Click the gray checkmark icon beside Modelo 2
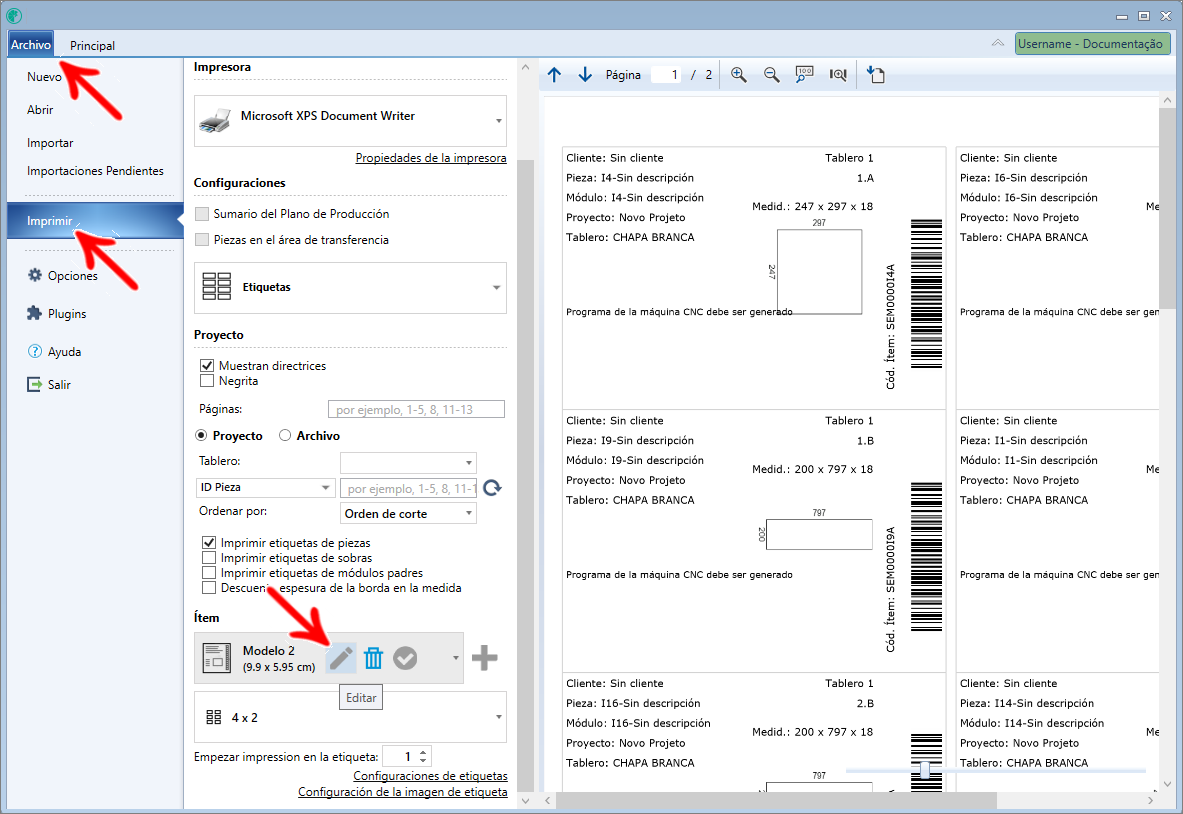 [x=405, y=657]
